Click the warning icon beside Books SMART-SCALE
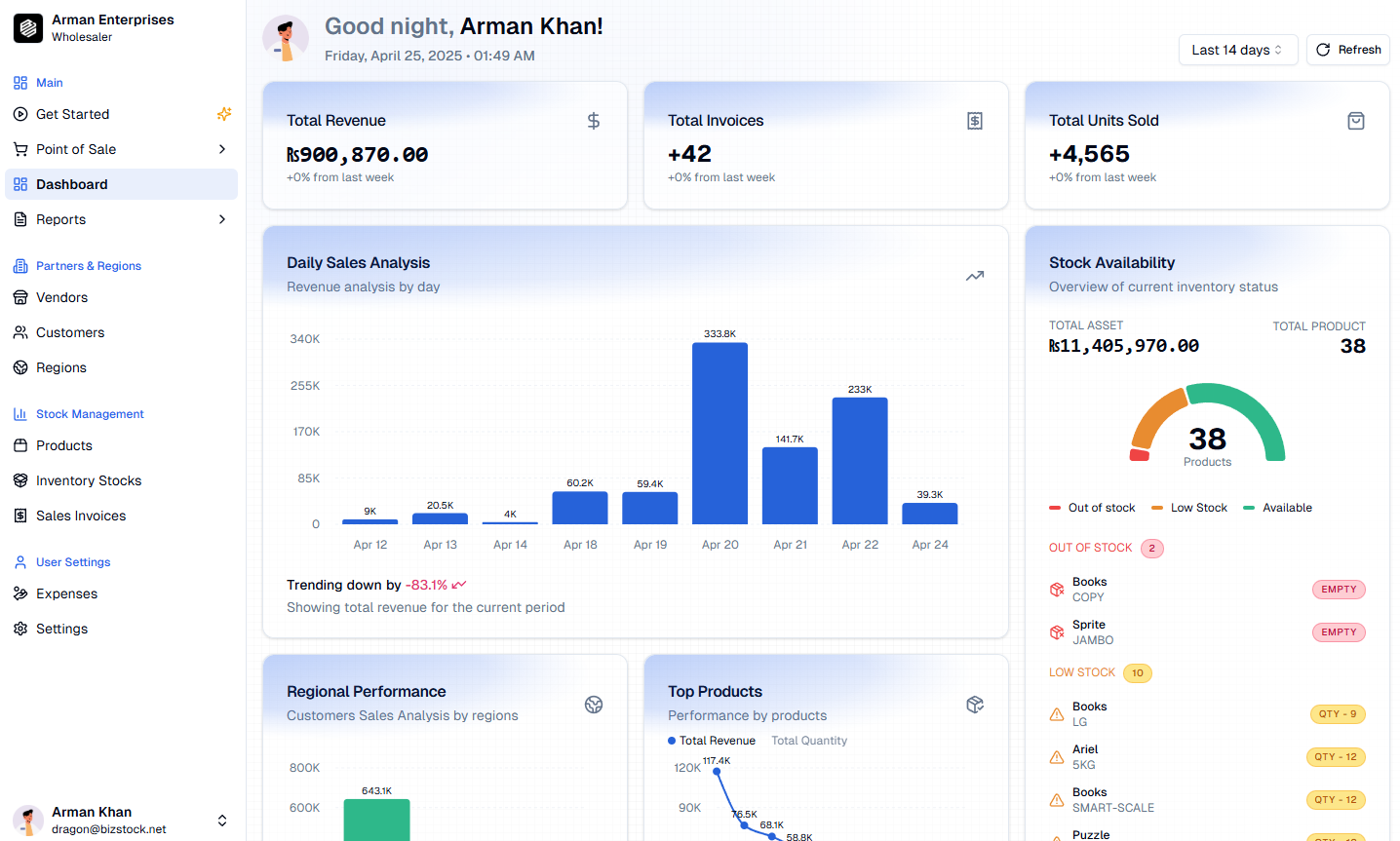This screenshot has width=1400, height=841. (1057, 800)
